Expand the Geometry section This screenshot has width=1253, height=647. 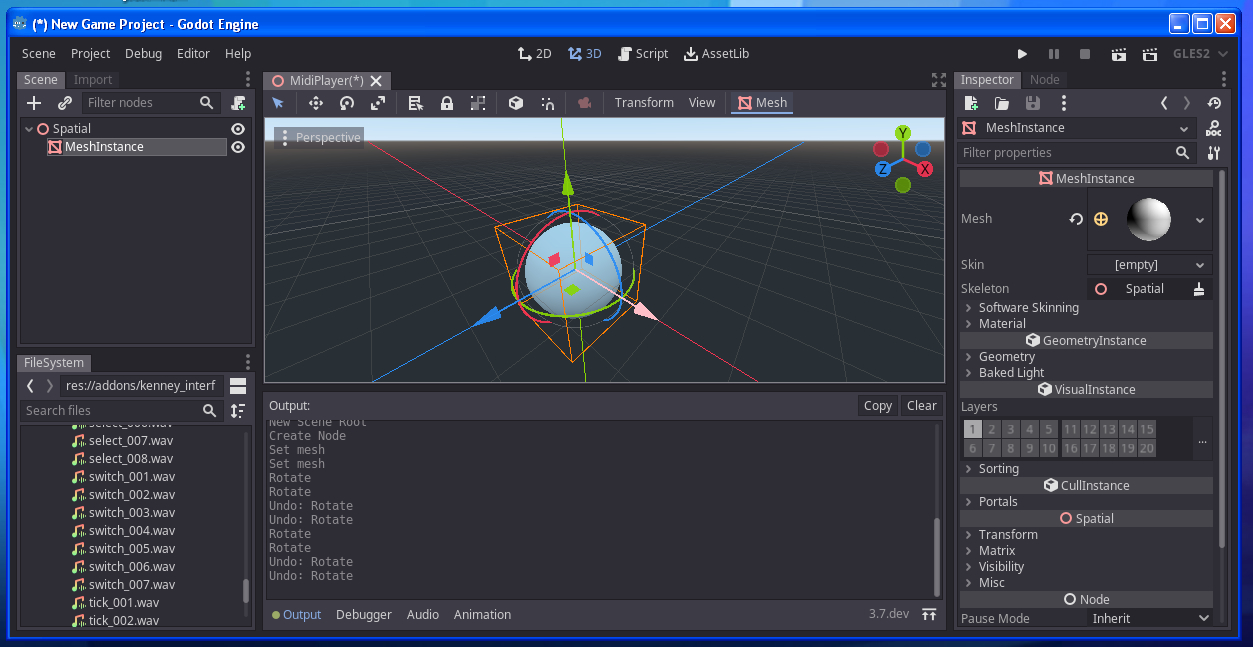pyautogui.click(x=1006, y=357)
